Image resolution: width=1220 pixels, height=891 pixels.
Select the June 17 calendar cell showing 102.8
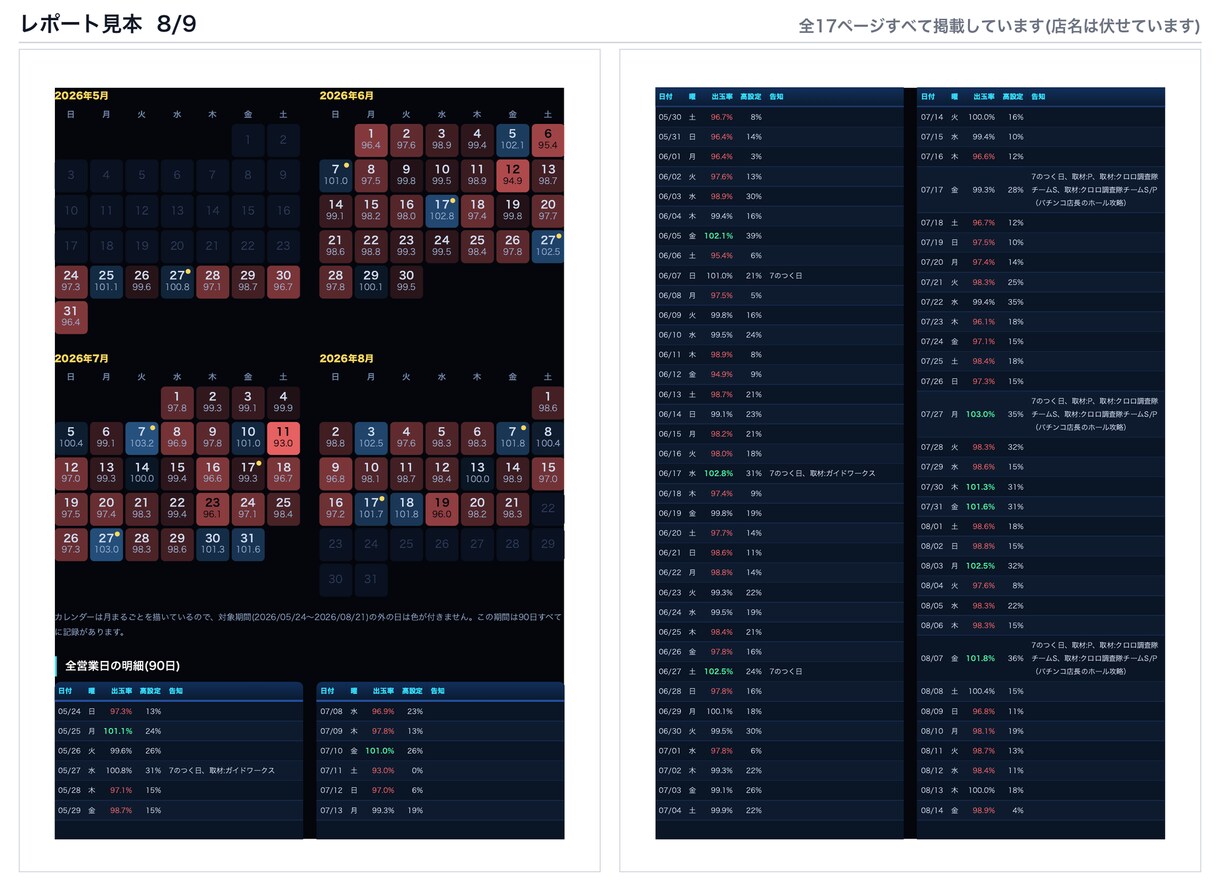pyautogui.click(x=441, y=211)
